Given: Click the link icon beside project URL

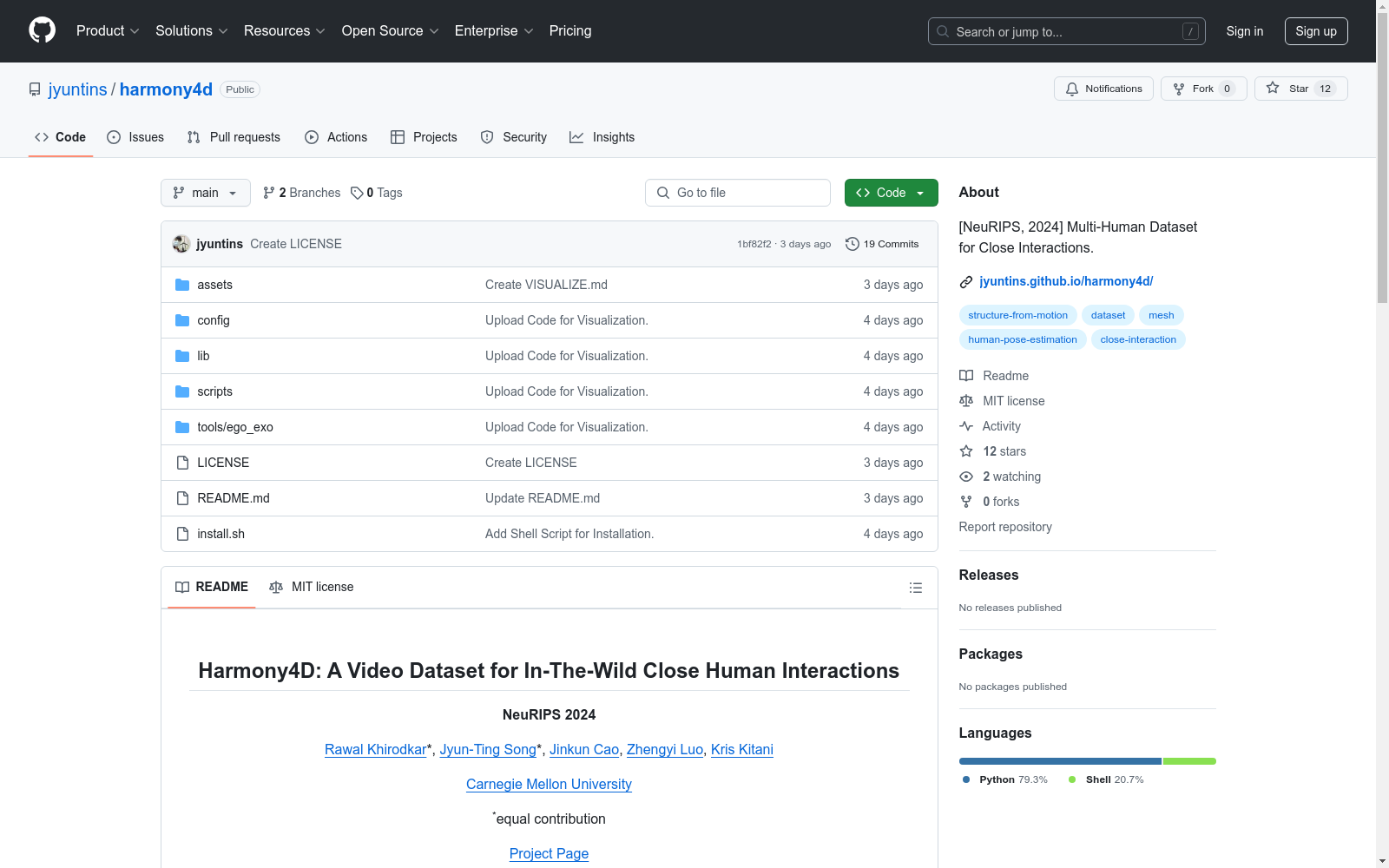Looking at the screenshot, I should pos(966,281).
